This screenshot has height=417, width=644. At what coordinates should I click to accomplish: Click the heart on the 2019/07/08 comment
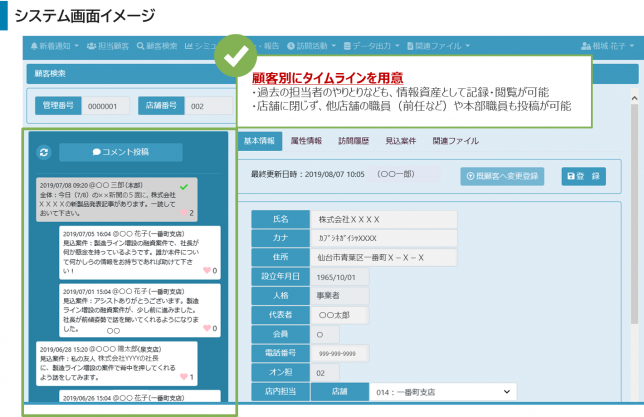(x=184, y=213)
